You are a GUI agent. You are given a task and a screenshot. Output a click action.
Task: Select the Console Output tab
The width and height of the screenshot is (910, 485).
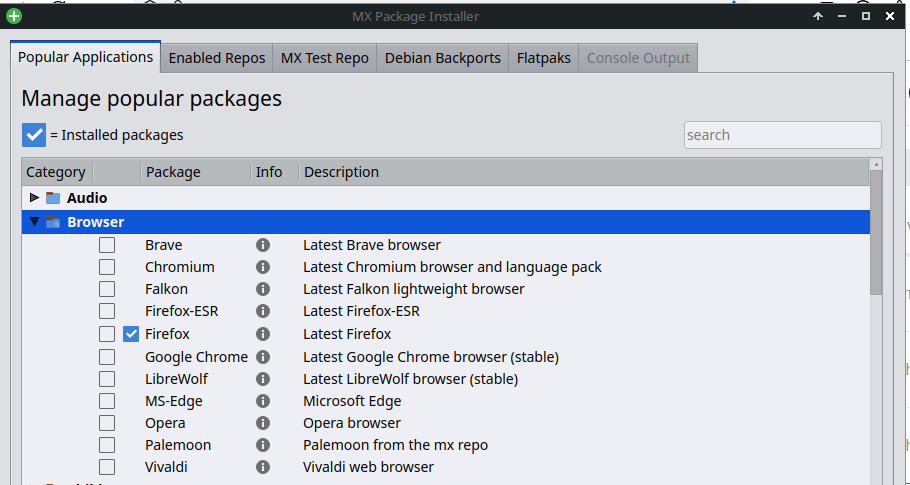638,58
